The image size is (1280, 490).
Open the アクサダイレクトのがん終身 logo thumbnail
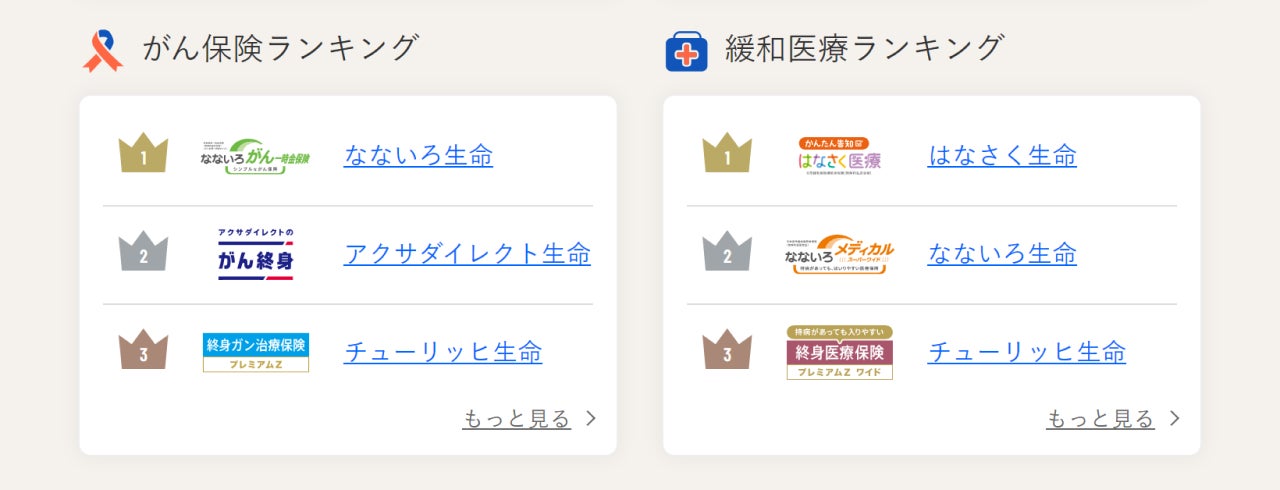coord(255,254)
